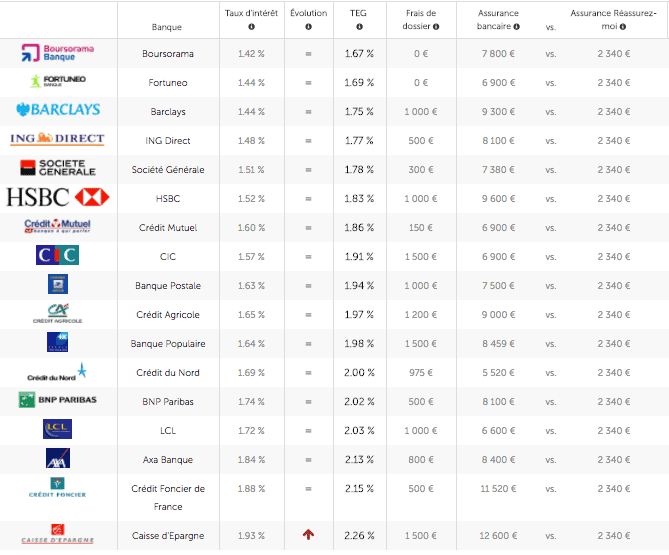Click the Banque column header

167,27
